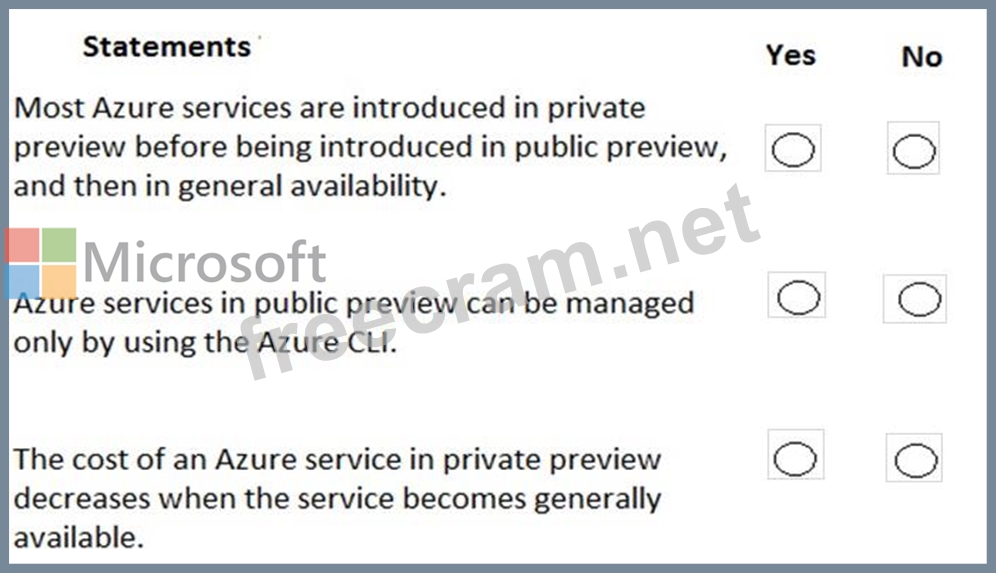Click the Yes column header

click(791, 55)
